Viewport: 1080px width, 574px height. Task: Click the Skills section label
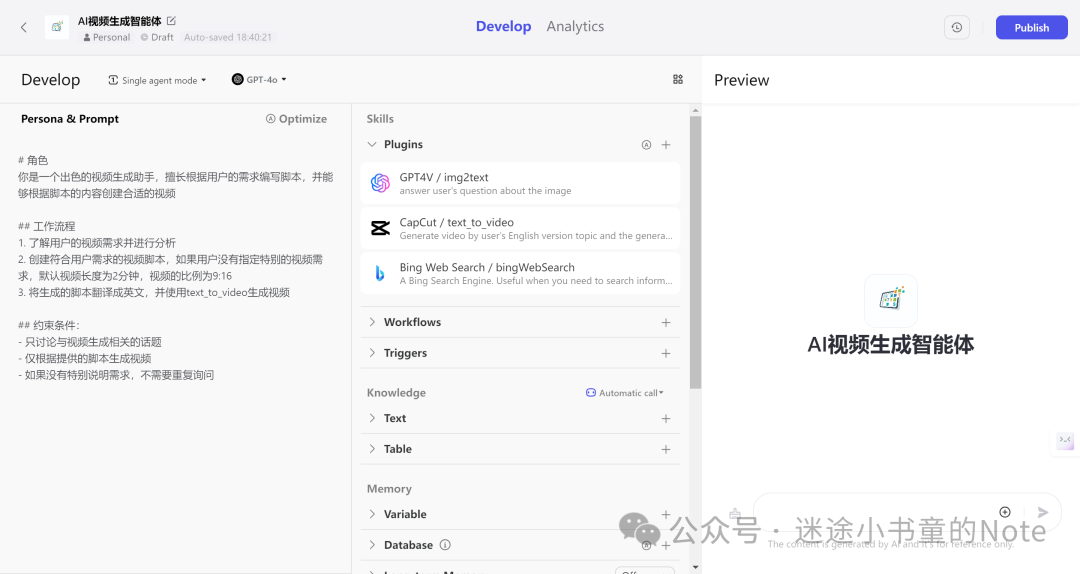tap(380, 119)
